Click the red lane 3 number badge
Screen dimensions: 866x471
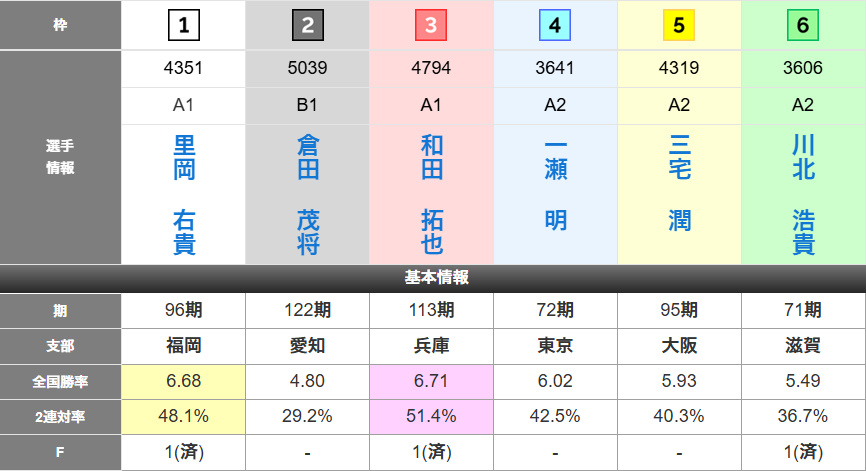(431, 25)
